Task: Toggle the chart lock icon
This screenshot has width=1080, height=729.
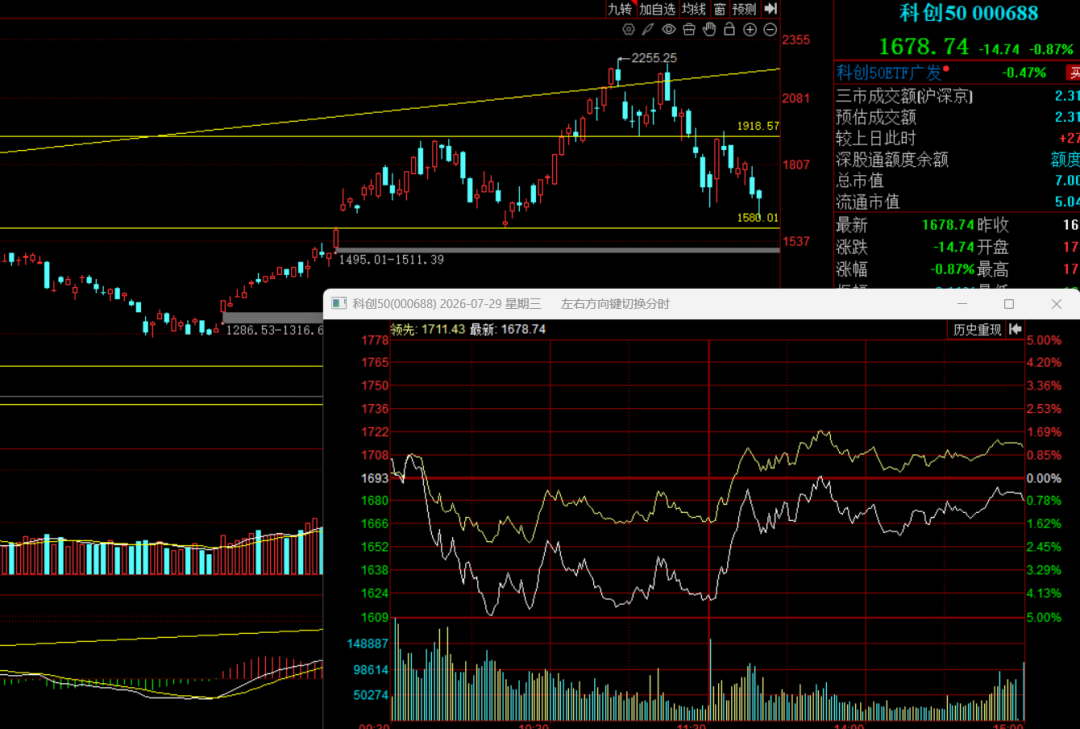Action: click(x=729, y=29)
